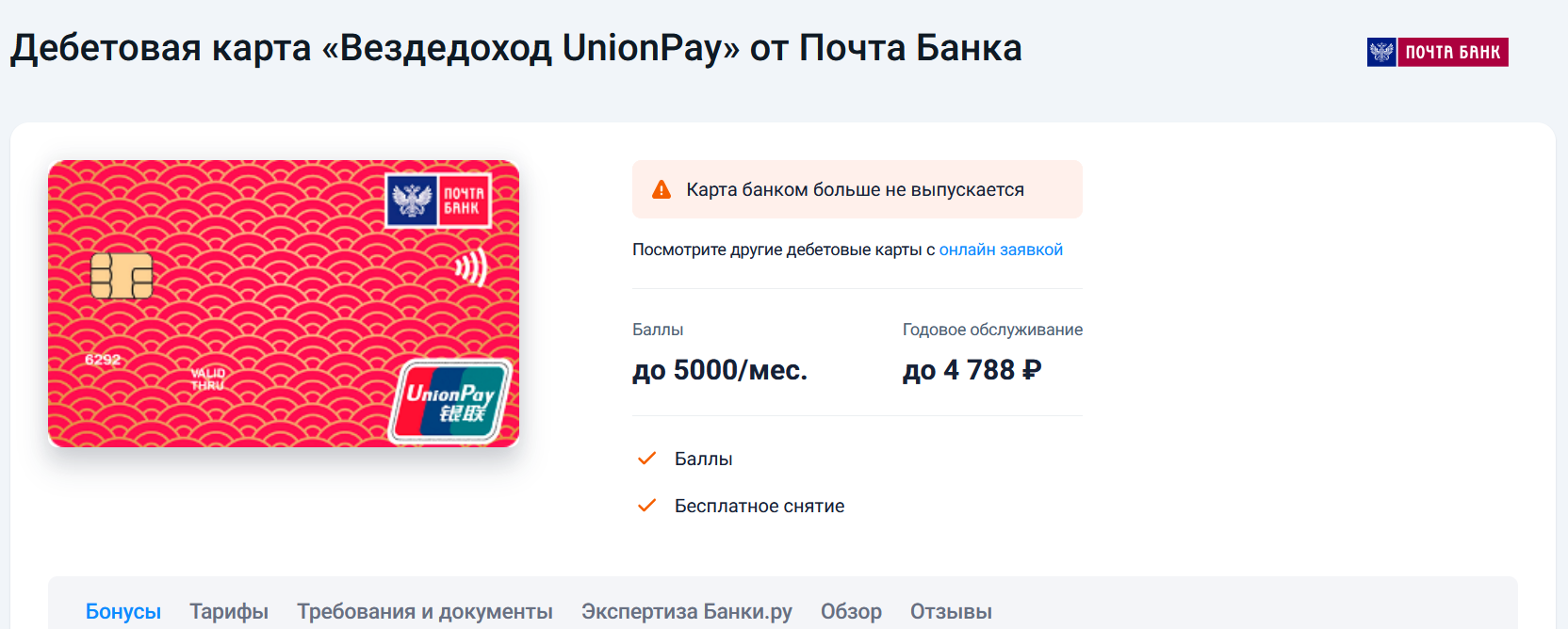Show the Отзывы tab

click(x=951, y=611)
